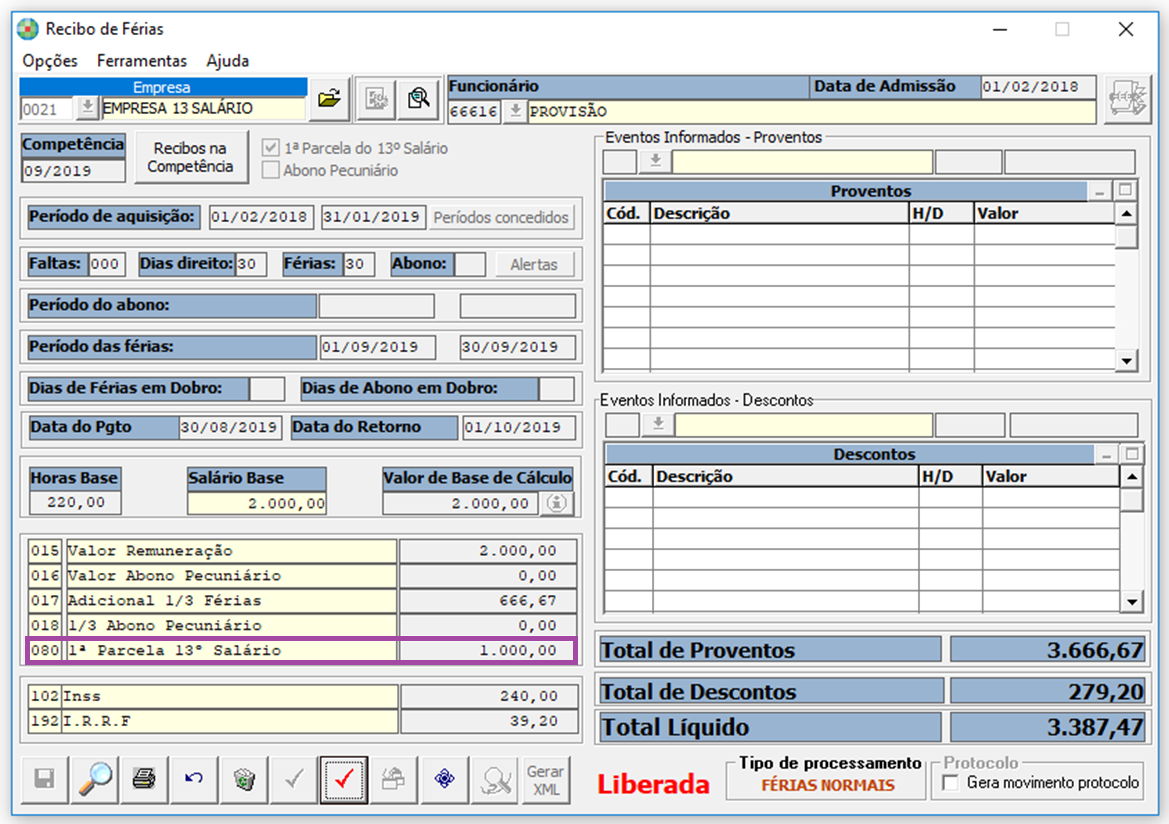Select row 192 I.R.R.F
The image size is (1169, 824).
[x=303, y=721]
